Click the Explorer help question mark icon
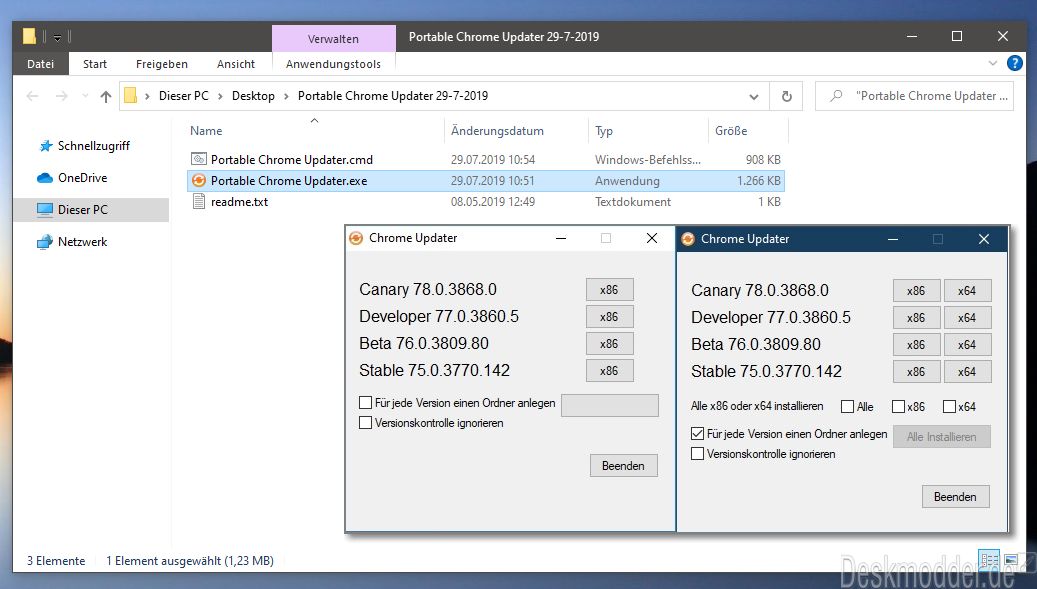Image resolution: width=1037 pixels, height=589 pixels. [x=1015, y=63]
